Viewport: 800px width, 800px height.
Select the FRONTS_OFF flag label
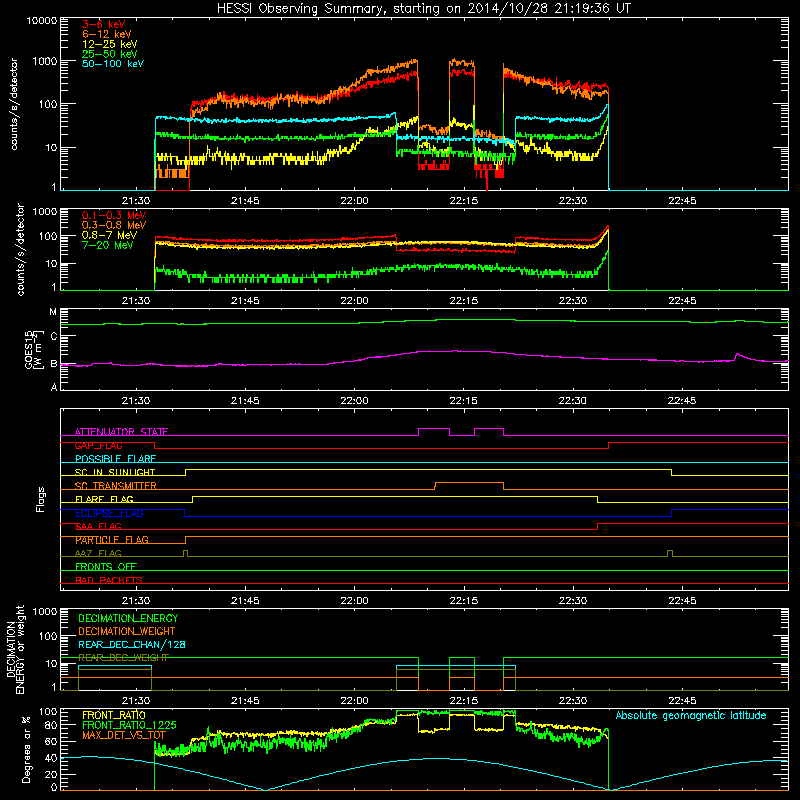click(x=106, y=567)
